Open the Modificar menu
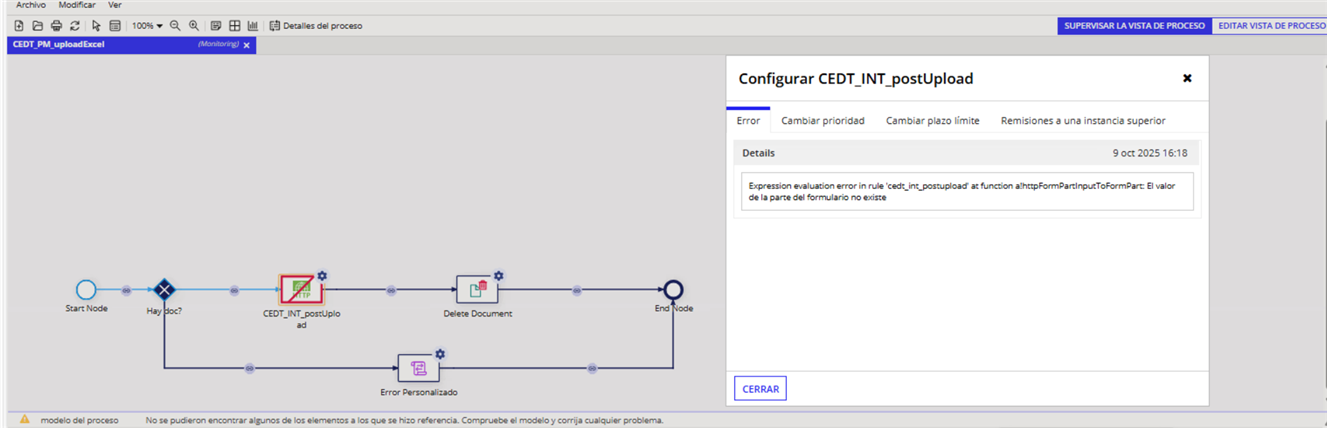 tap(77, 5)
